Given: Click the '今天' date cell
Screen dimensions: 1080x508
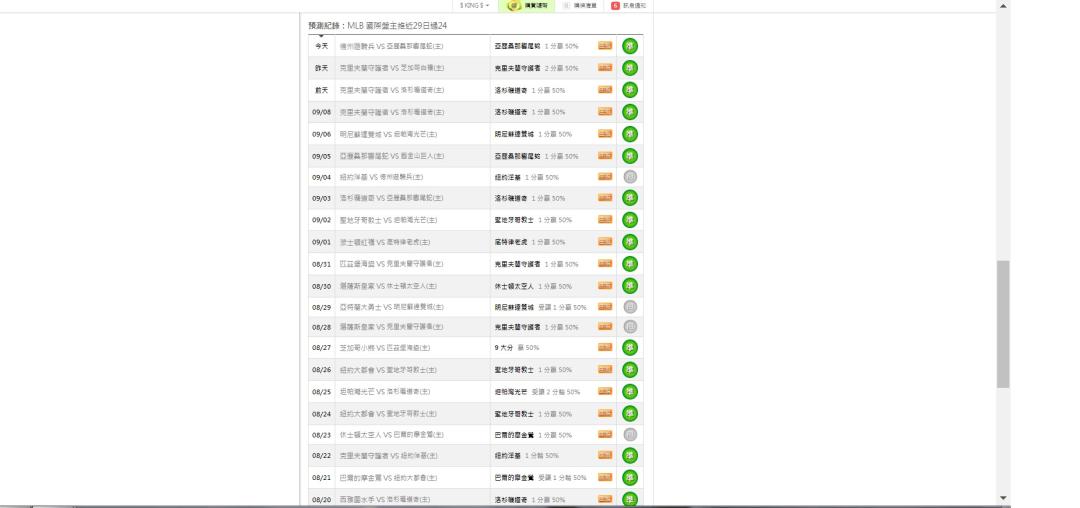Looking at the screenshot, I should pyautogui.click(x=322, y=46).
